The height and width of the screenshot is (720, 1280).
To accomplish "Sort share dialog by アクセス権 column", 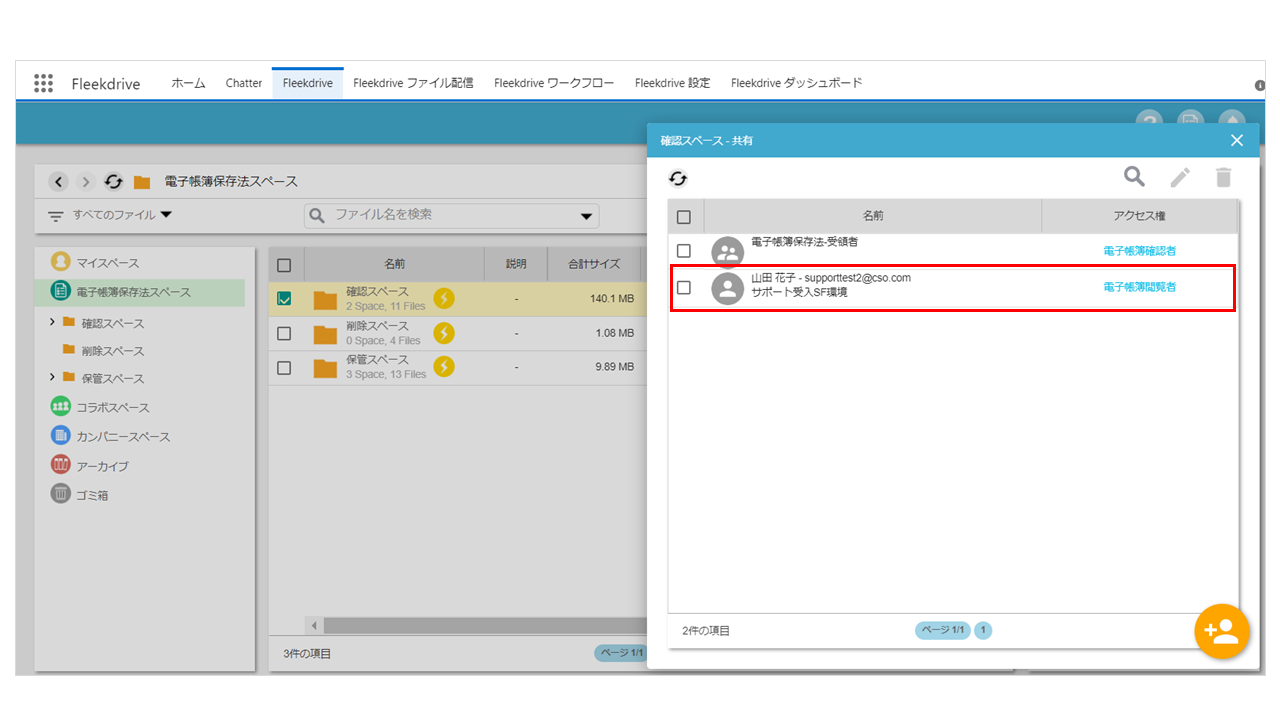I will (1139, 216).
